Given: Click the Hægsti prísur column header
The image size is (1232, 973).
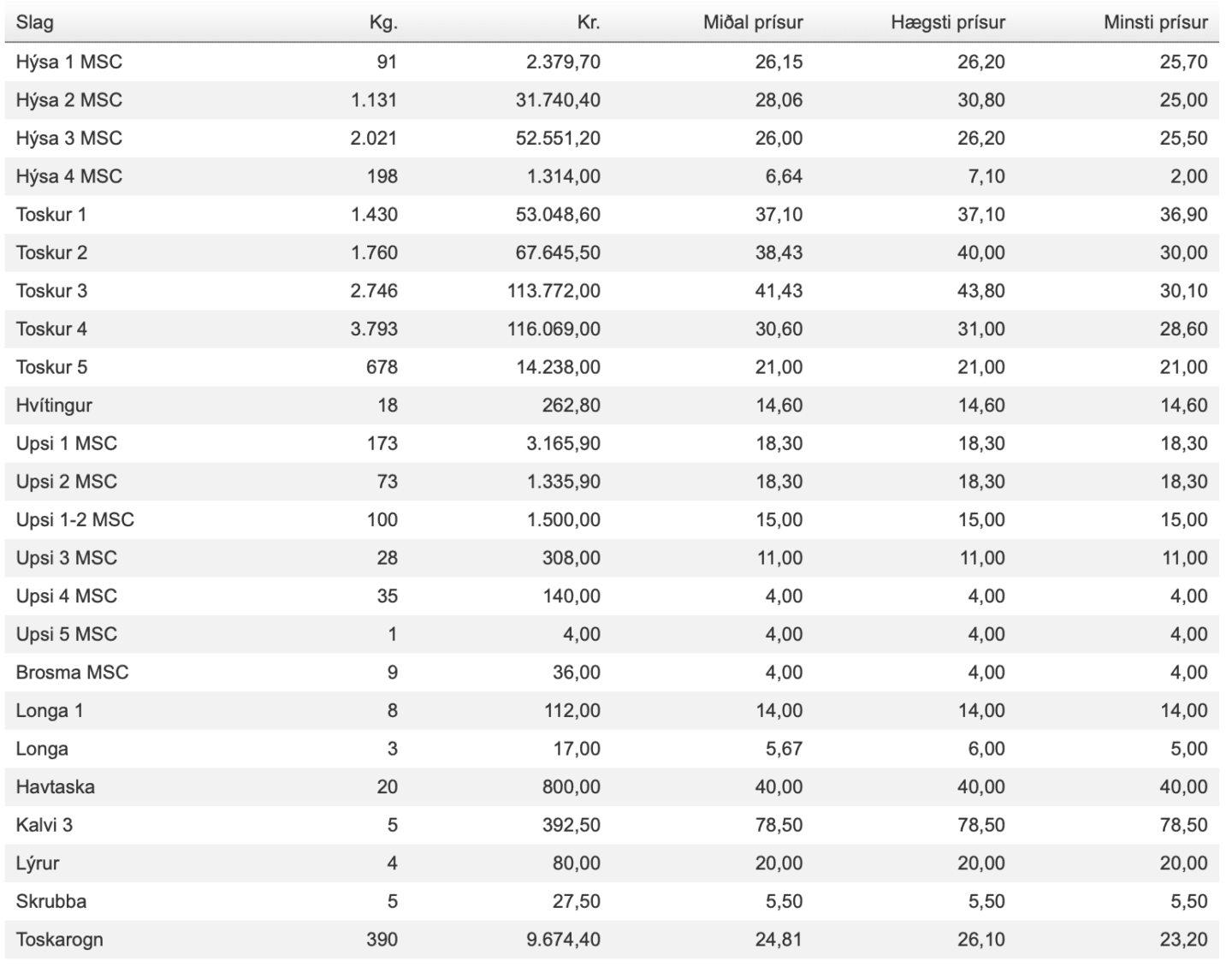Looking at the screenshot, I should 948,23.
